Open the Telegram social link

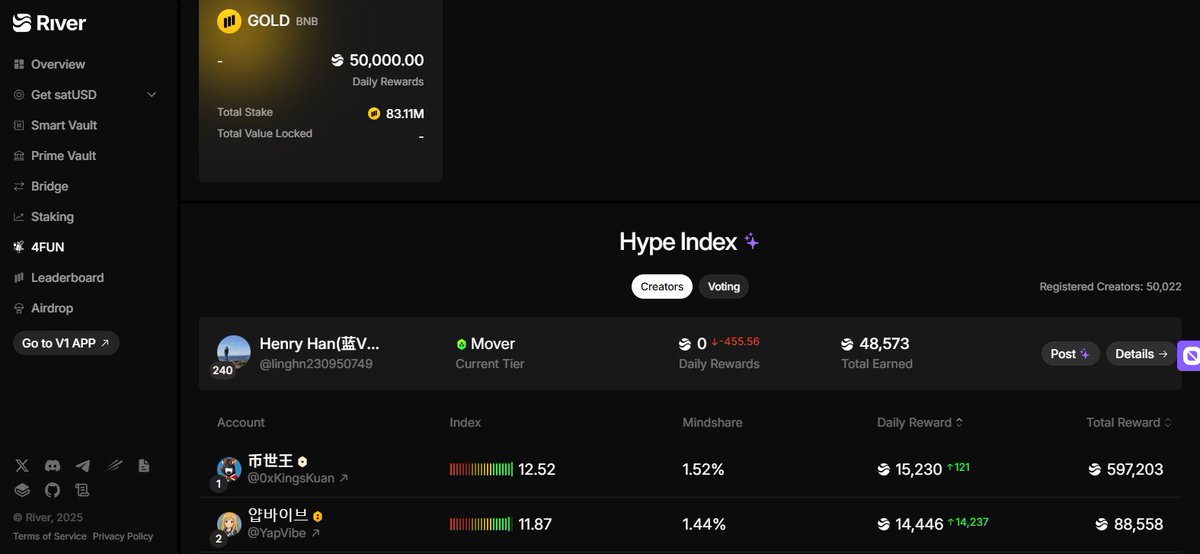click(82, 466)
